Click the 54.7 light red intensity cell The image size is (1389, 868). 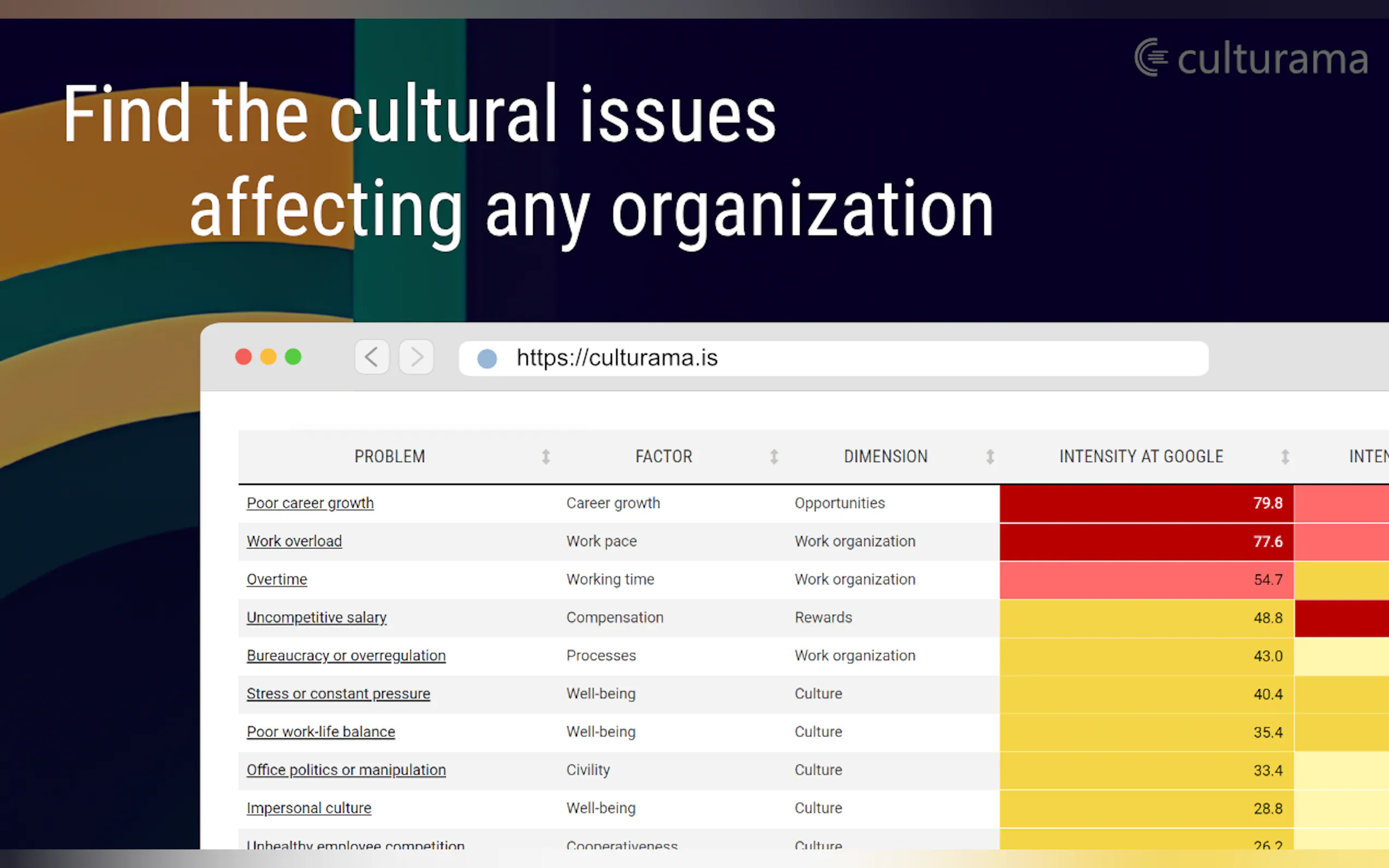point(1146,580)
